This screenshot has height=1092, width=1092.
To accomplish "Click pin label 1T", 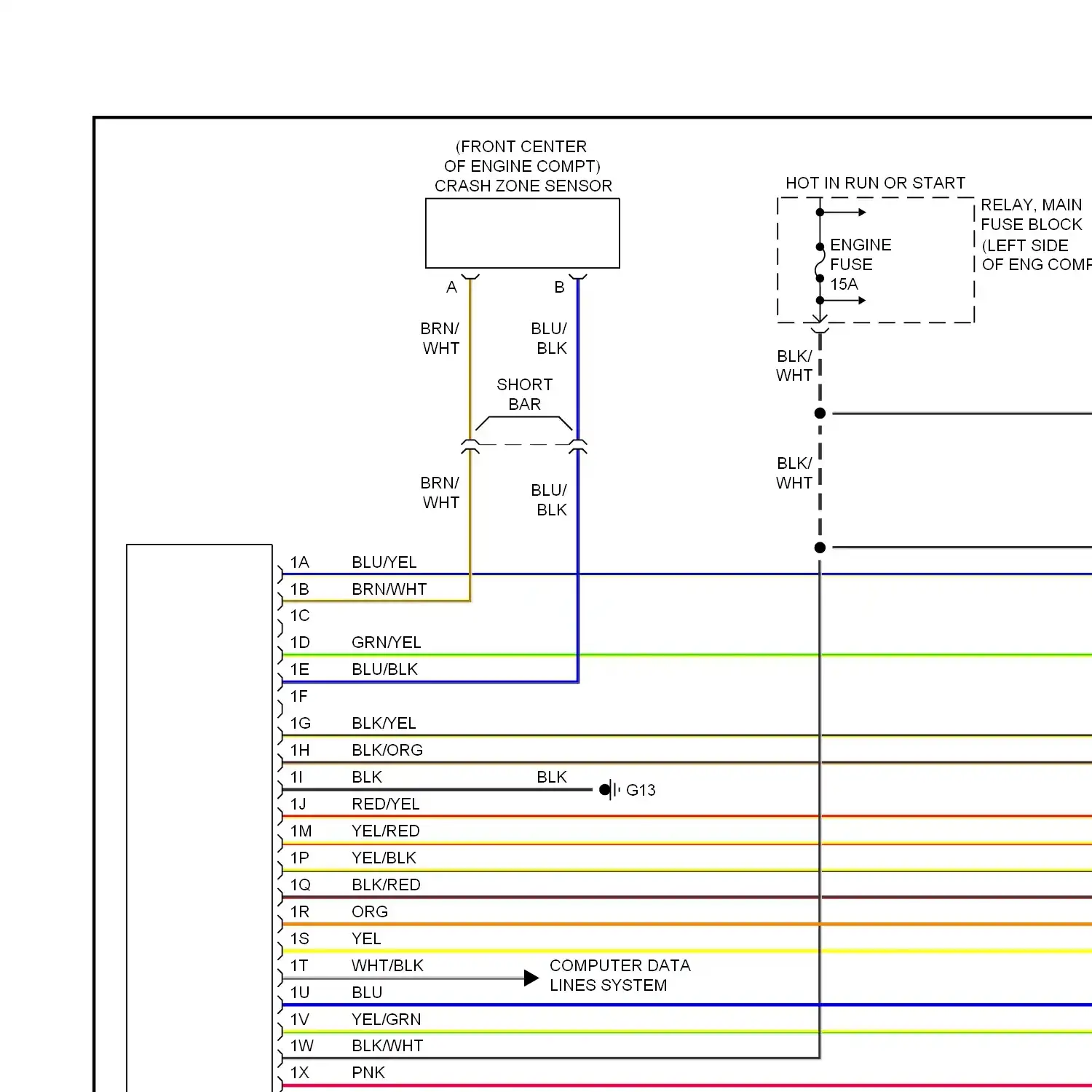I will pos(298,965).
